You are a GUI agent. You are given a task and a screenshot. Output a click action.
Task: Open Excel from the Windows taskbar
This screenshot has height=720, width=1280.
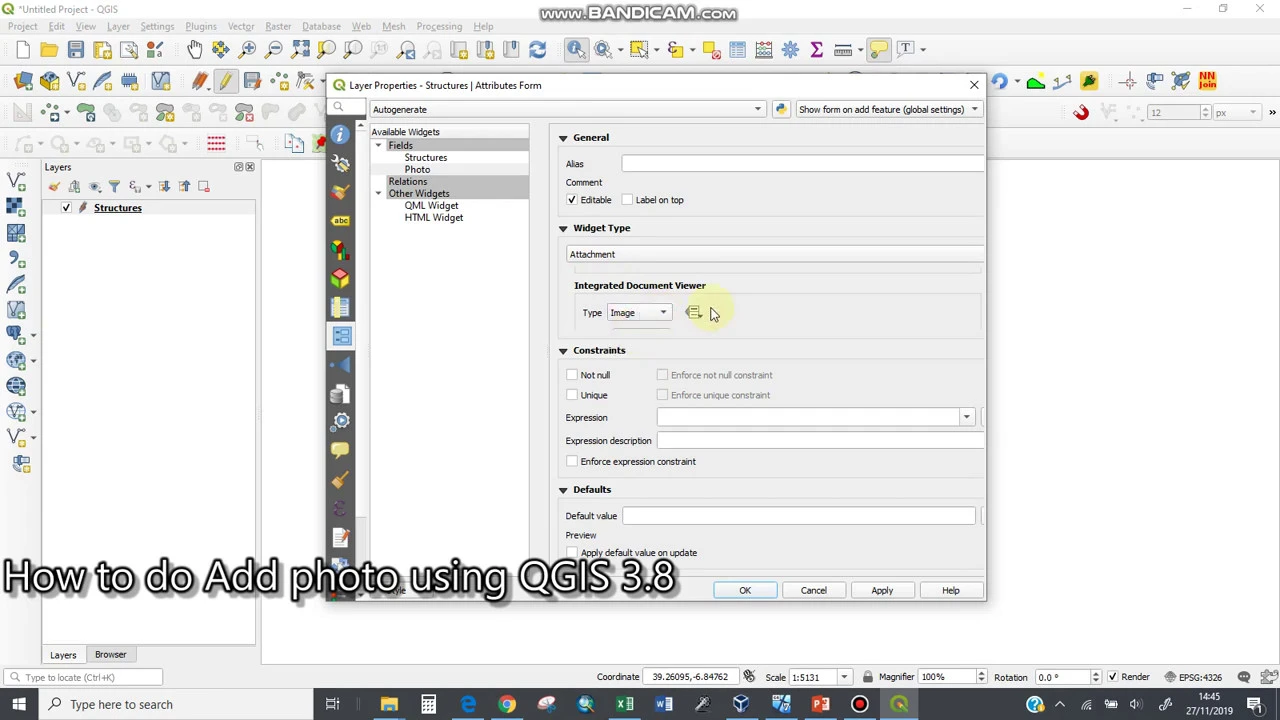[625, 704]
